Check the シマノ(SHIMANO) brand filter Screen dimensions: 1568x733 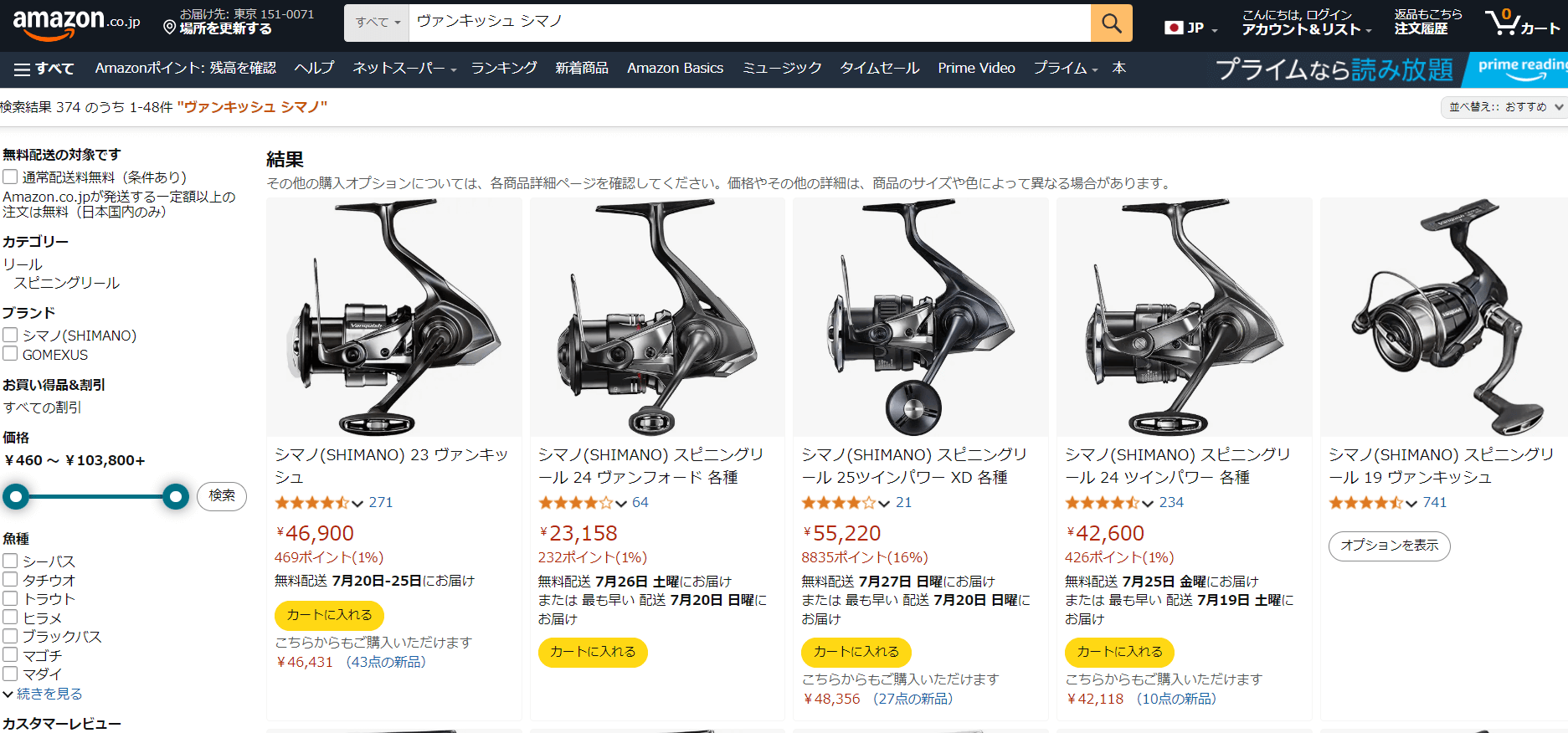coord(10,335)
